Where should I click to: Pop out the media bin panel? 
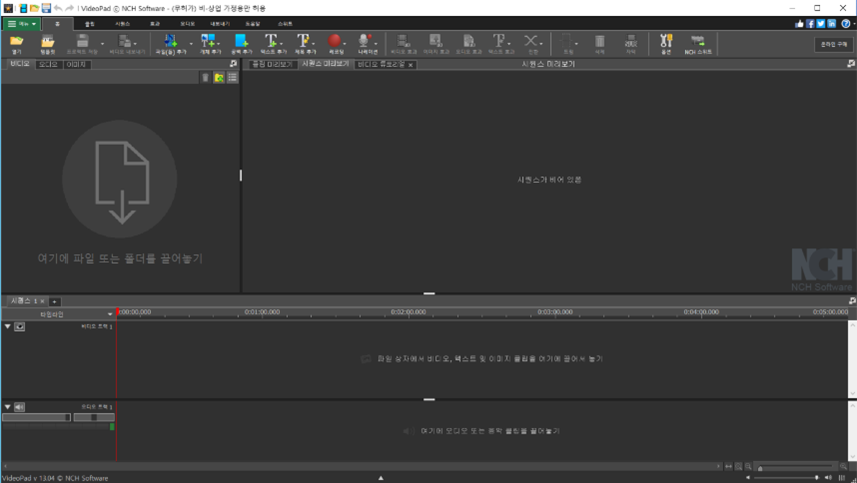234,64
